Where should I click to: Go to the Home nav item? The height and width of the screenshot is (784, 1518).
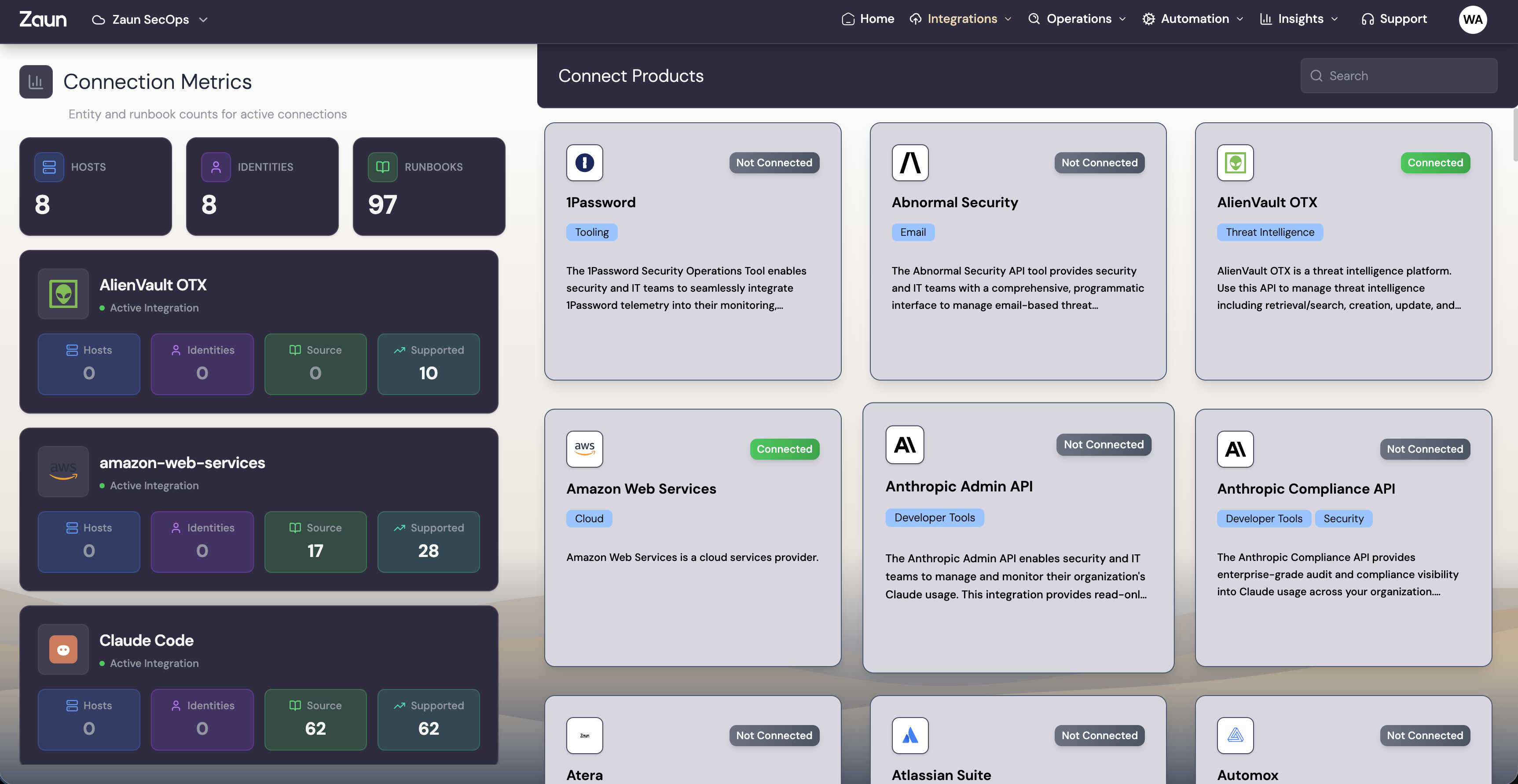tap(868, 19)
